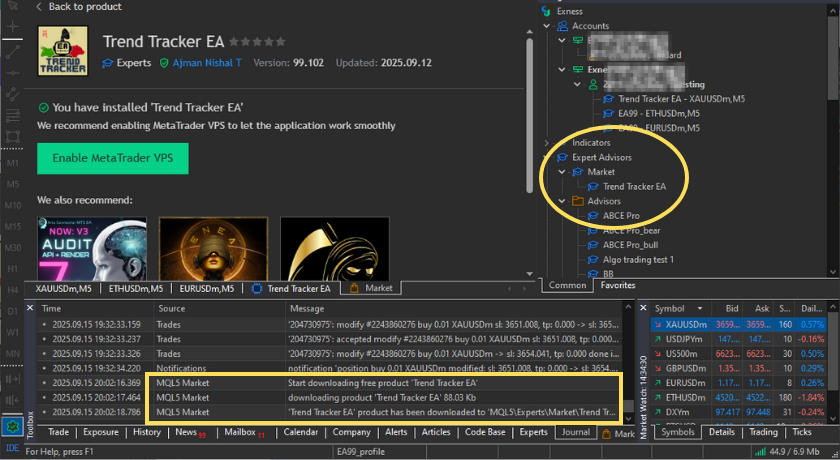Image resolution: width=840 pixels, height=460 pixels.
Task: Select the Trend Tracker EA chart tab
Action: click(x=291, y=289)
